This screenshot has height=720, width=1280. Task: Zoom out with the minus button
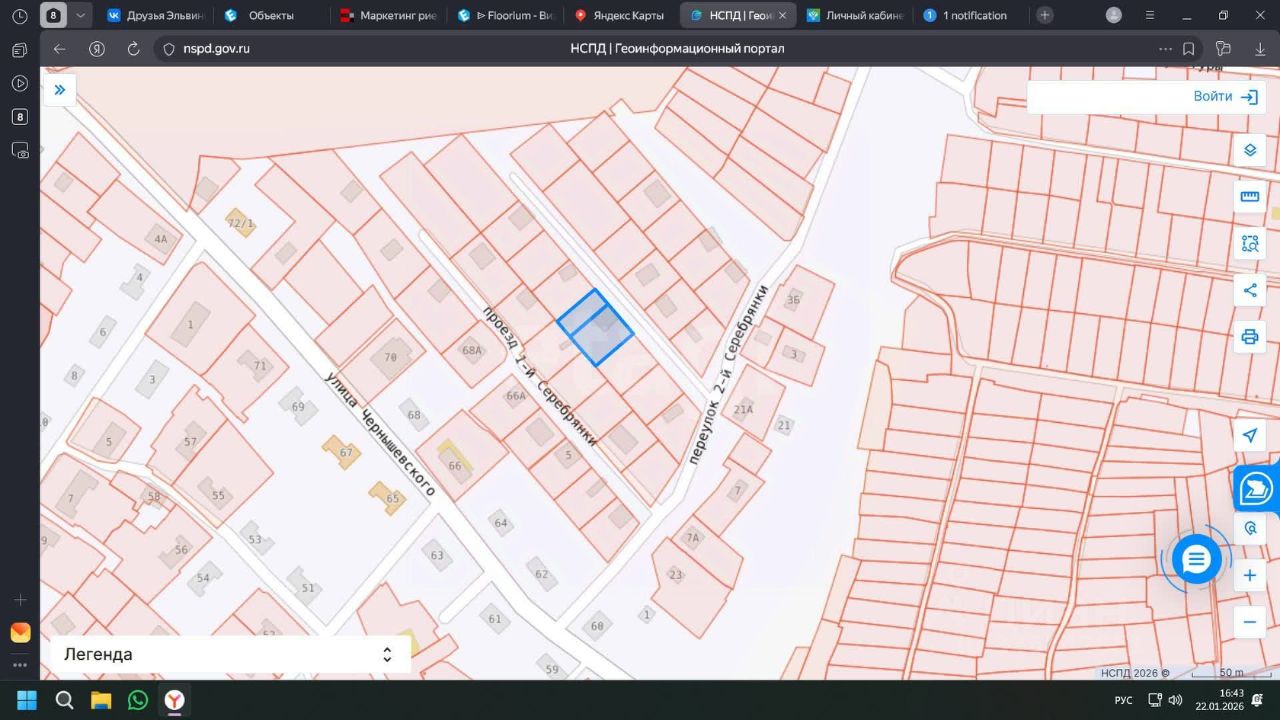tap(1249, 621)
